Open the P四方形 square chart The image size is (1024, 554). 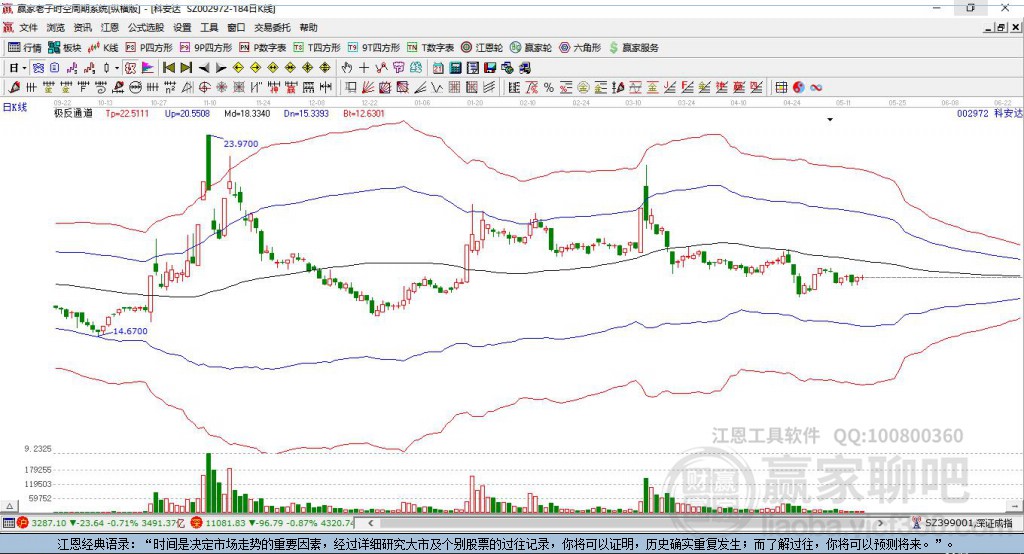[x=149, y=48]
